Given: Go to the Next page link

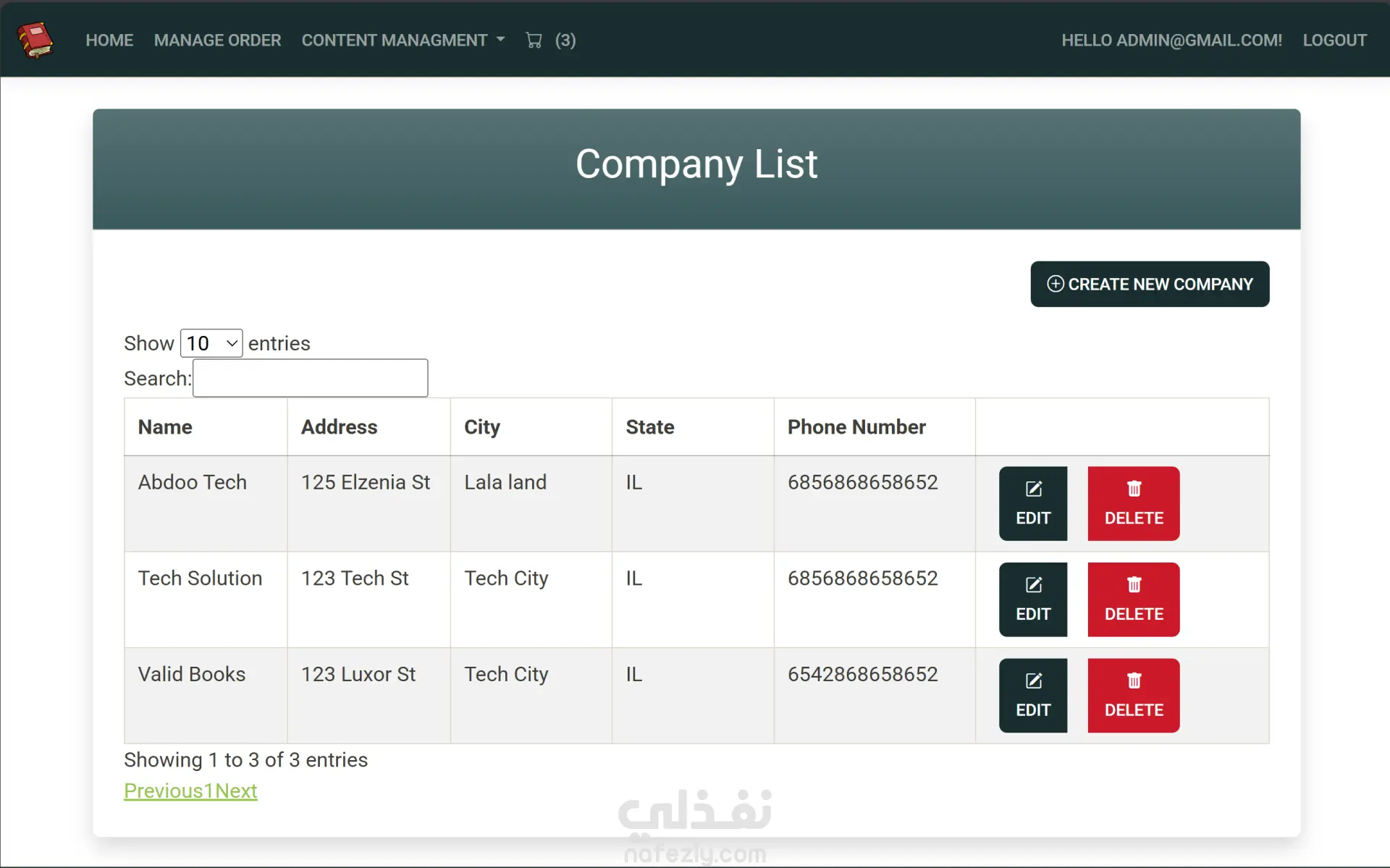Looking at the screenshot, I should 236,791.
